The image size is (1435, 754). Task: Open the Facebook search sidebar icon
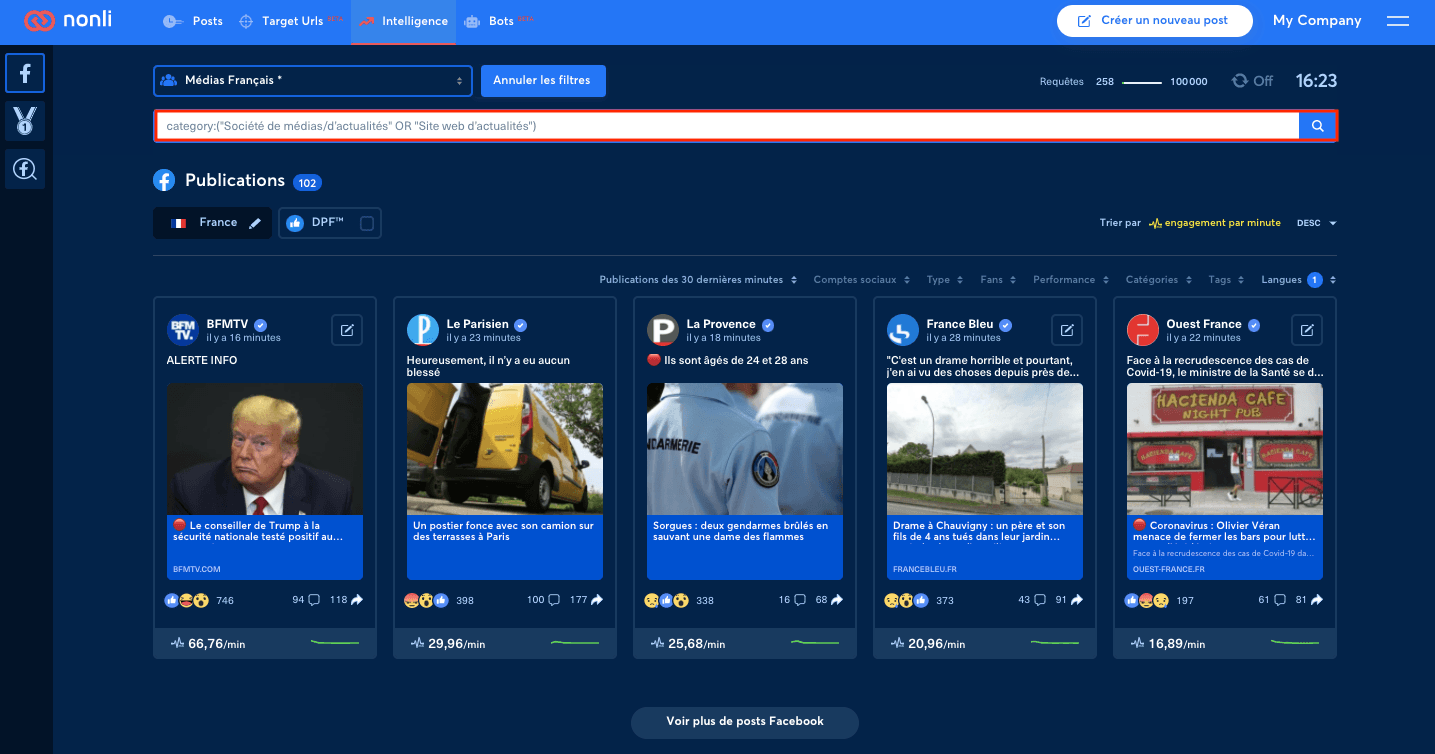point(25,170)
